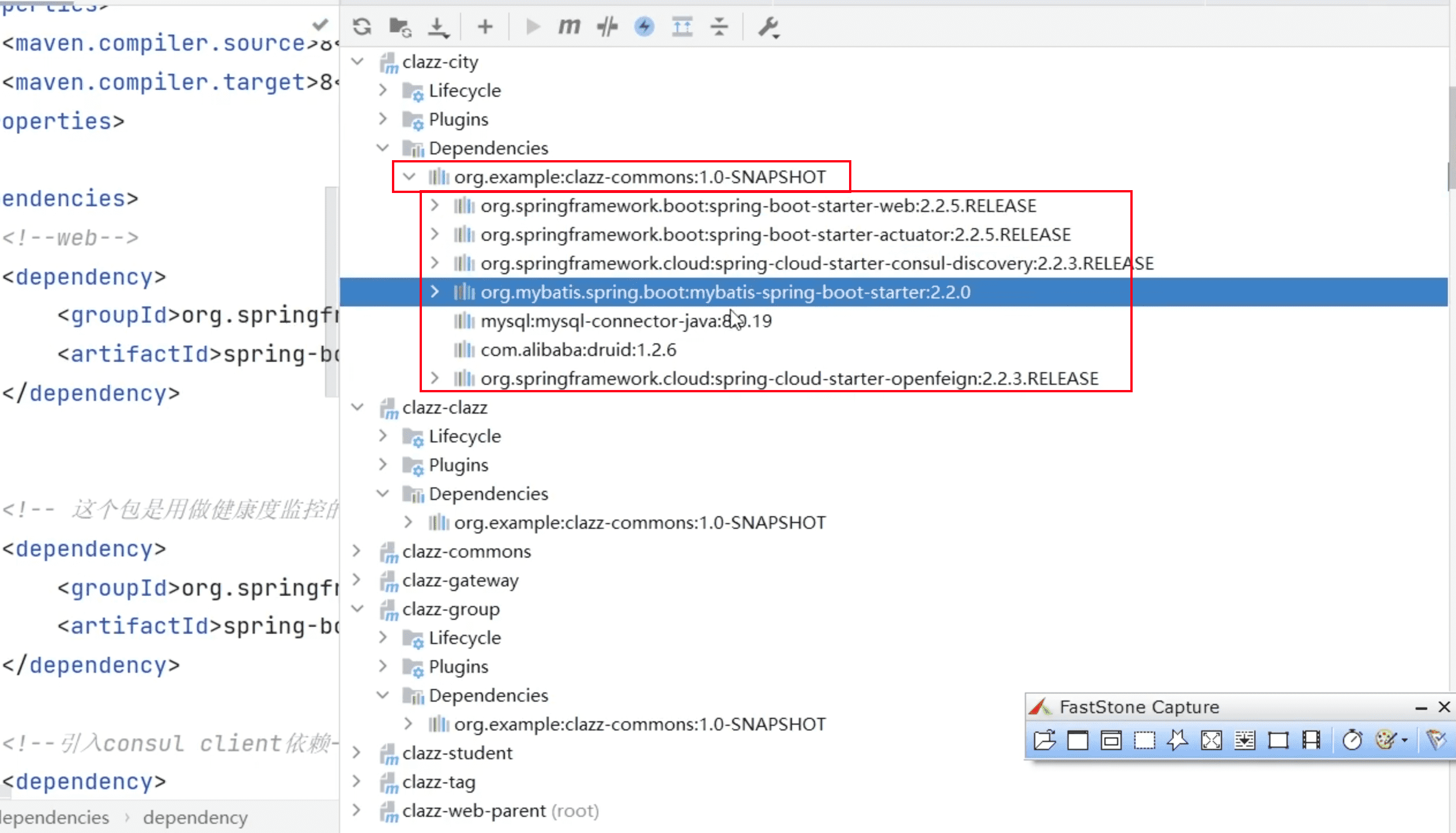Open Execute Maven Goal 'm' icon
The height and width of the screenshot is (833, 1456).
(x=569, y=26)
